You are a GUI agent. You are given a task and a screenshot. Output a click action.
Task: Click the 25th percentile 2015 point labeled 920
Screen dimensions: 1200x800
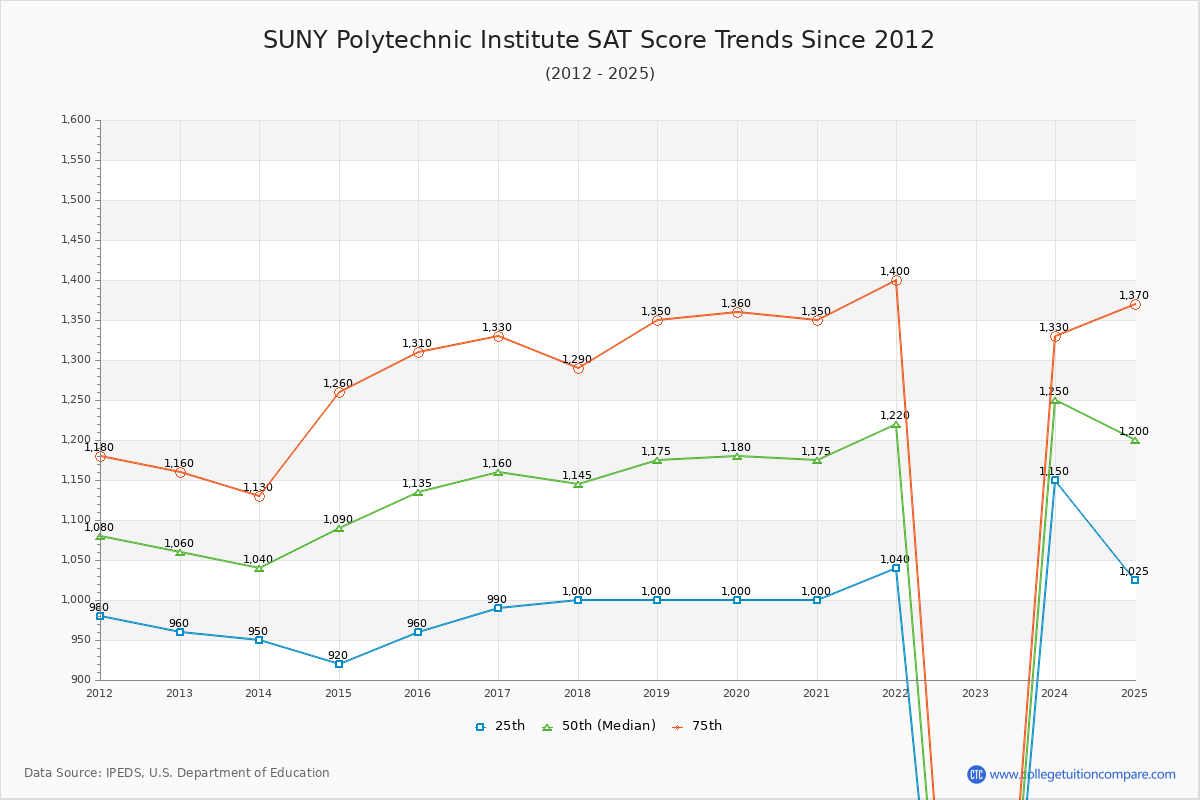pyautogui.click(x=339, y=664)
